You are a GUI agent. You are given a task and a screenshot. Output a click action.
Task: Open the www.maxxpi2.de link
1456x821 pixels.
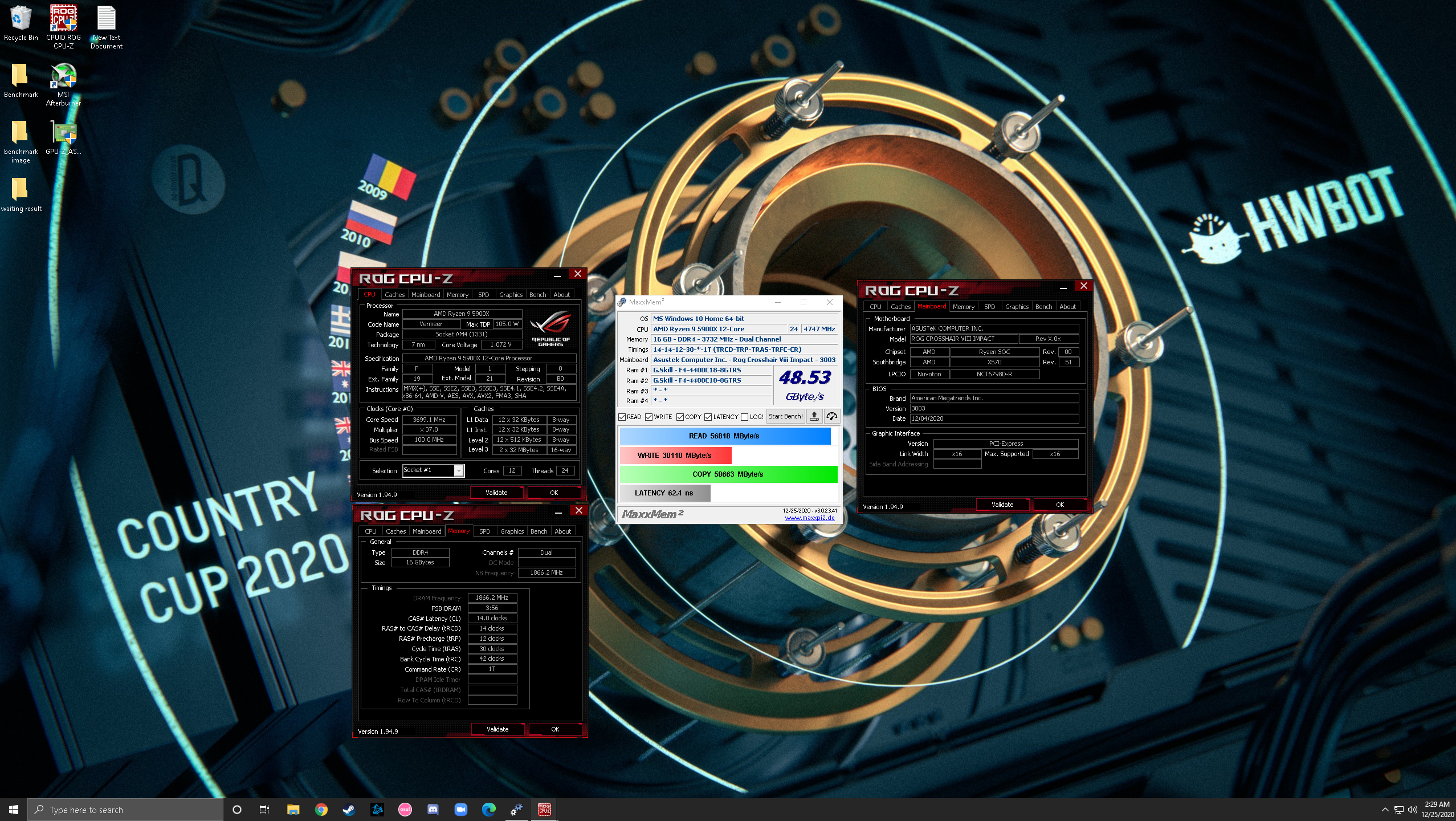(809, 518)
